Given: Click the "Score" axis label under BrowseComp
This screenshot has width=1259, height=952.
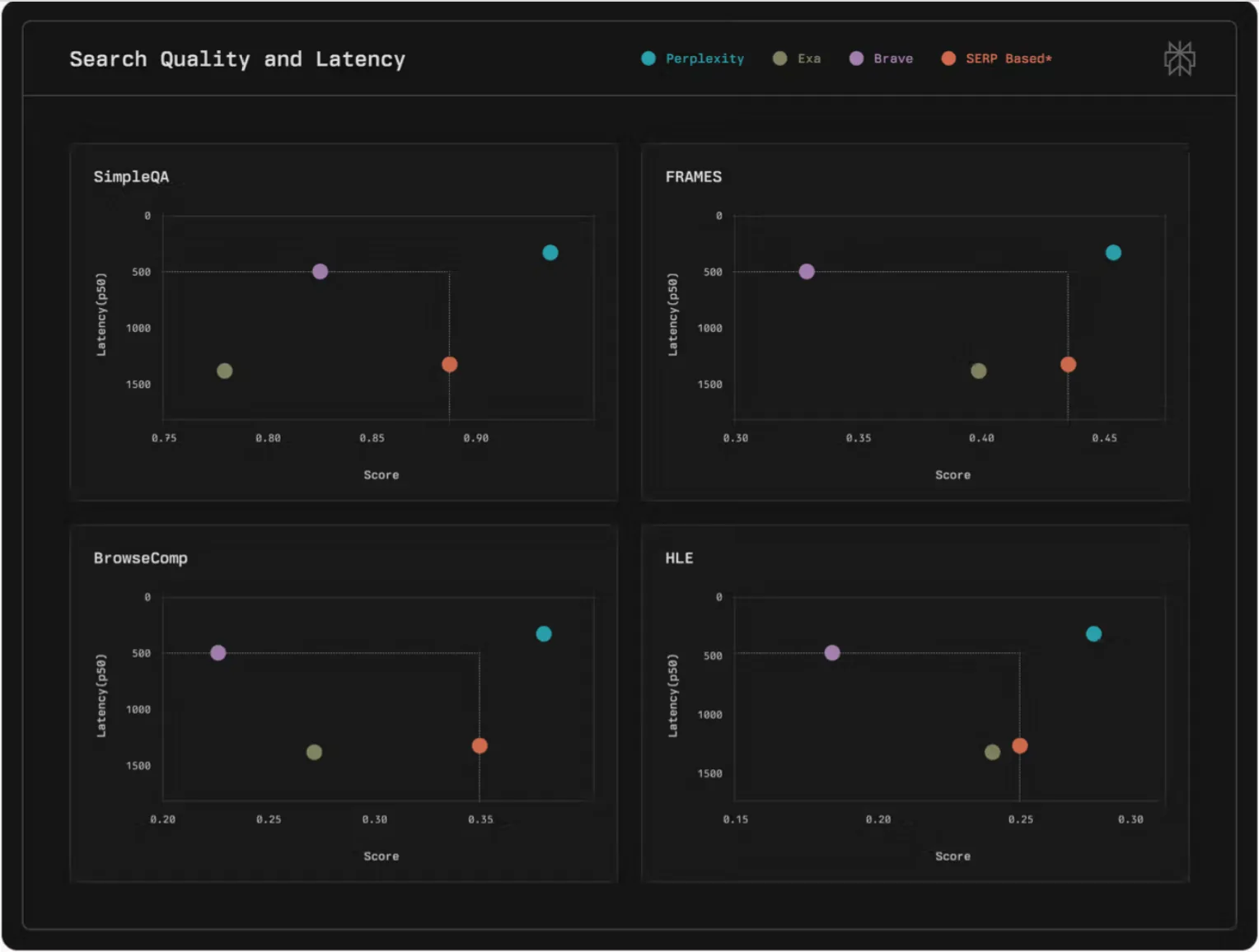Looking at the screenshot, I should coord(381,856).
